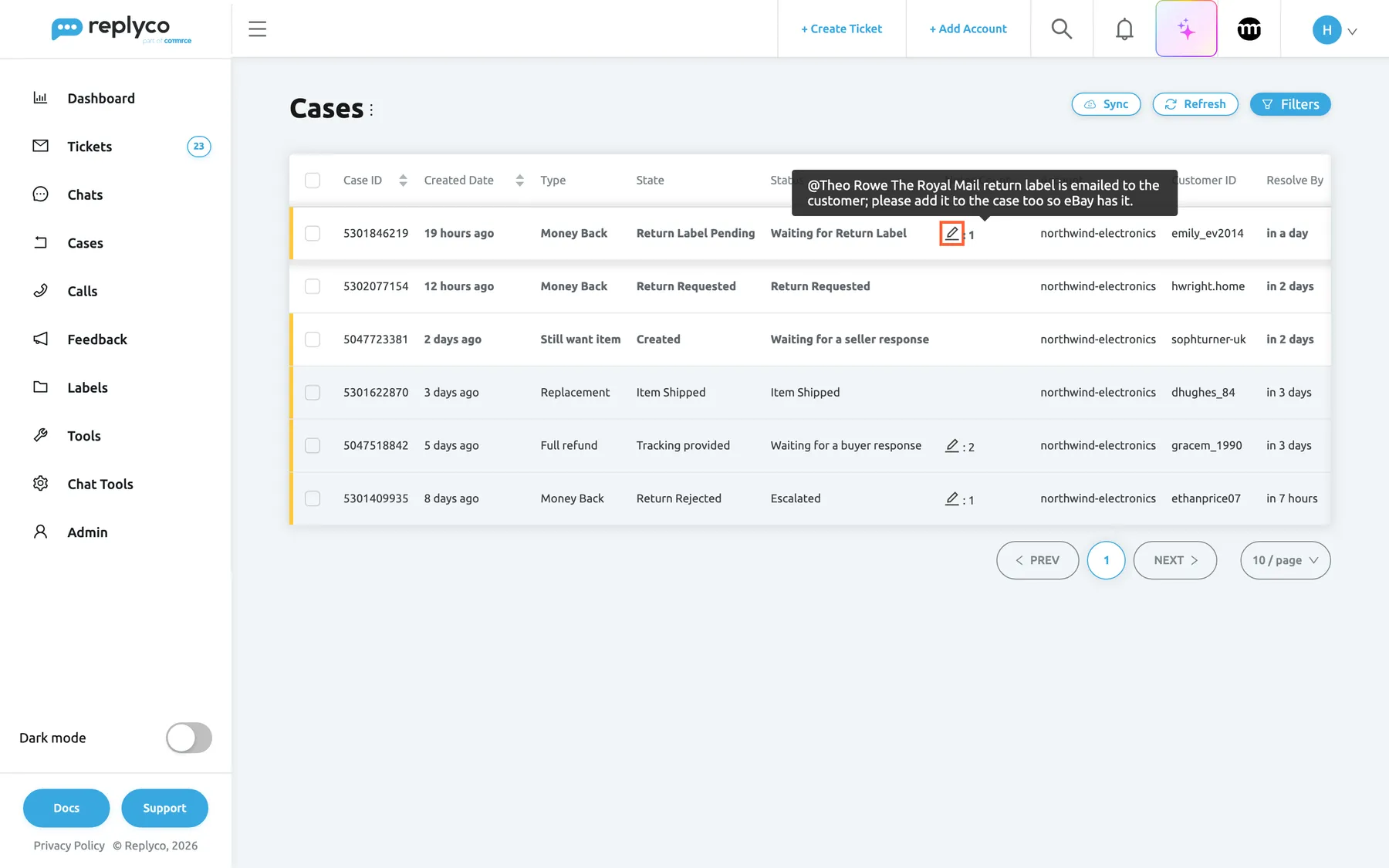Viewport: 1389px width, 868px height.
Task: Click + Add Account
Action: click(968, 29)
